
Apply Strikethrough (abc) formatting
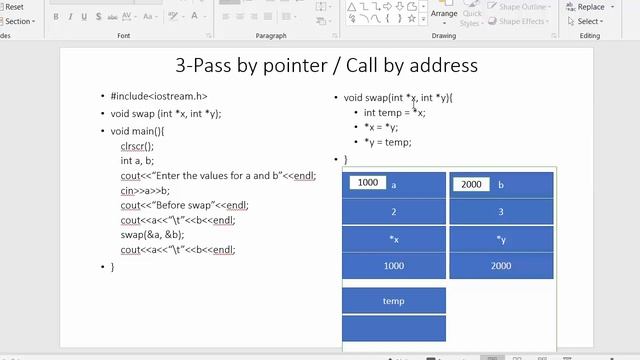coord(112,17)
